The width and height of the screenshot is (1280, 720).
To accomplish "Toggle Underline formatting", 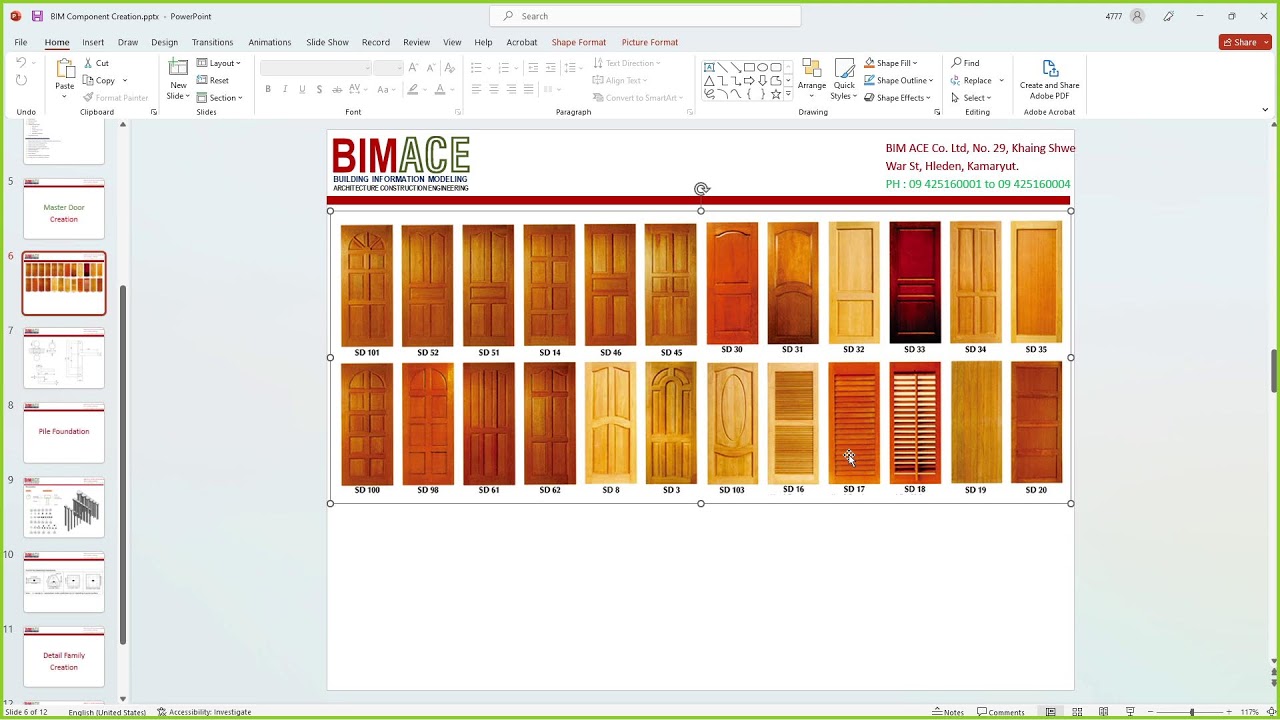I will (302, 89).
